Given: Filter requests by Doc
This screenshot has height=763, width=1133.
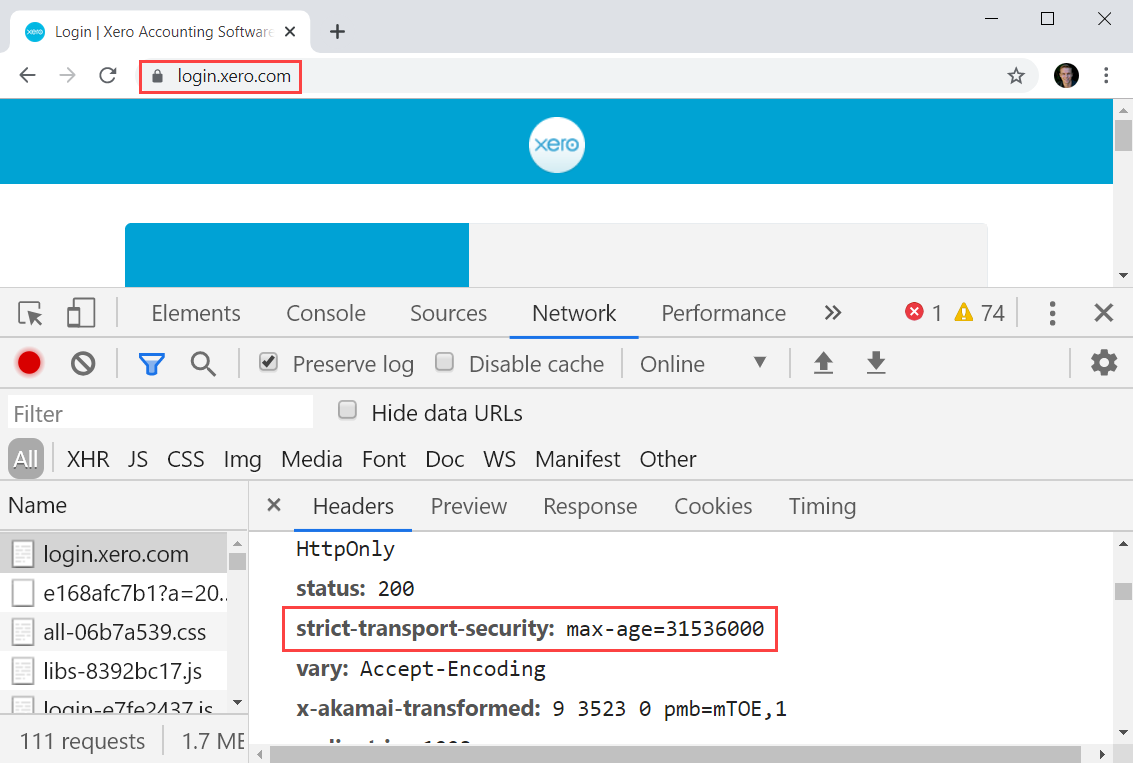Looking at the screenshot, I should coord(444,460).
